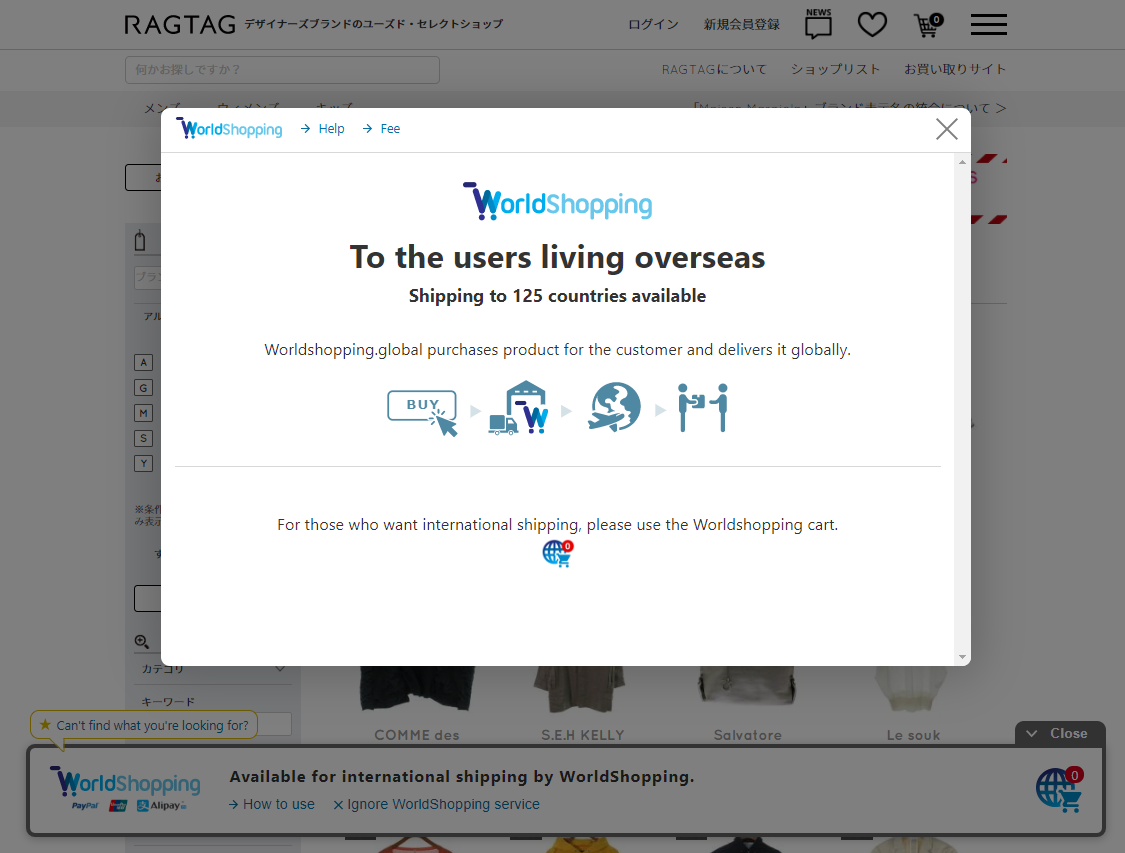Click the WorldShopping logo in modal header
Image resolution: width=1125 pixels, height=853 pixels.
pos(229,128)
